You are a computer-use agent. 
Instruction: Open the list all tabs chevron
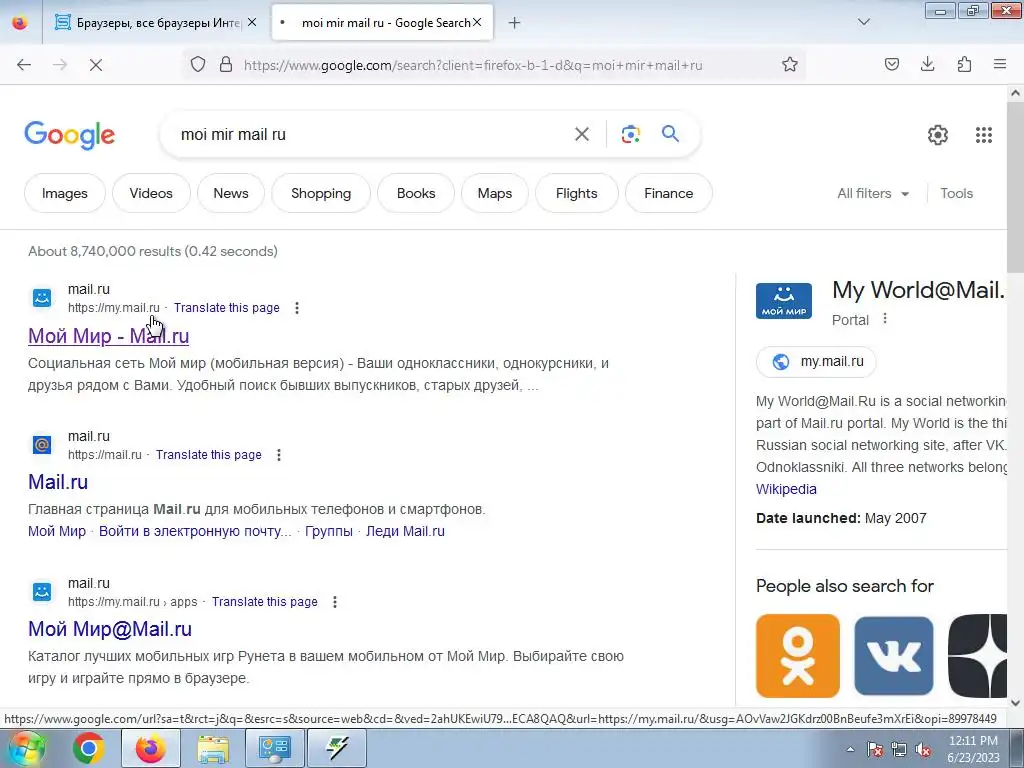click(863, 22)
